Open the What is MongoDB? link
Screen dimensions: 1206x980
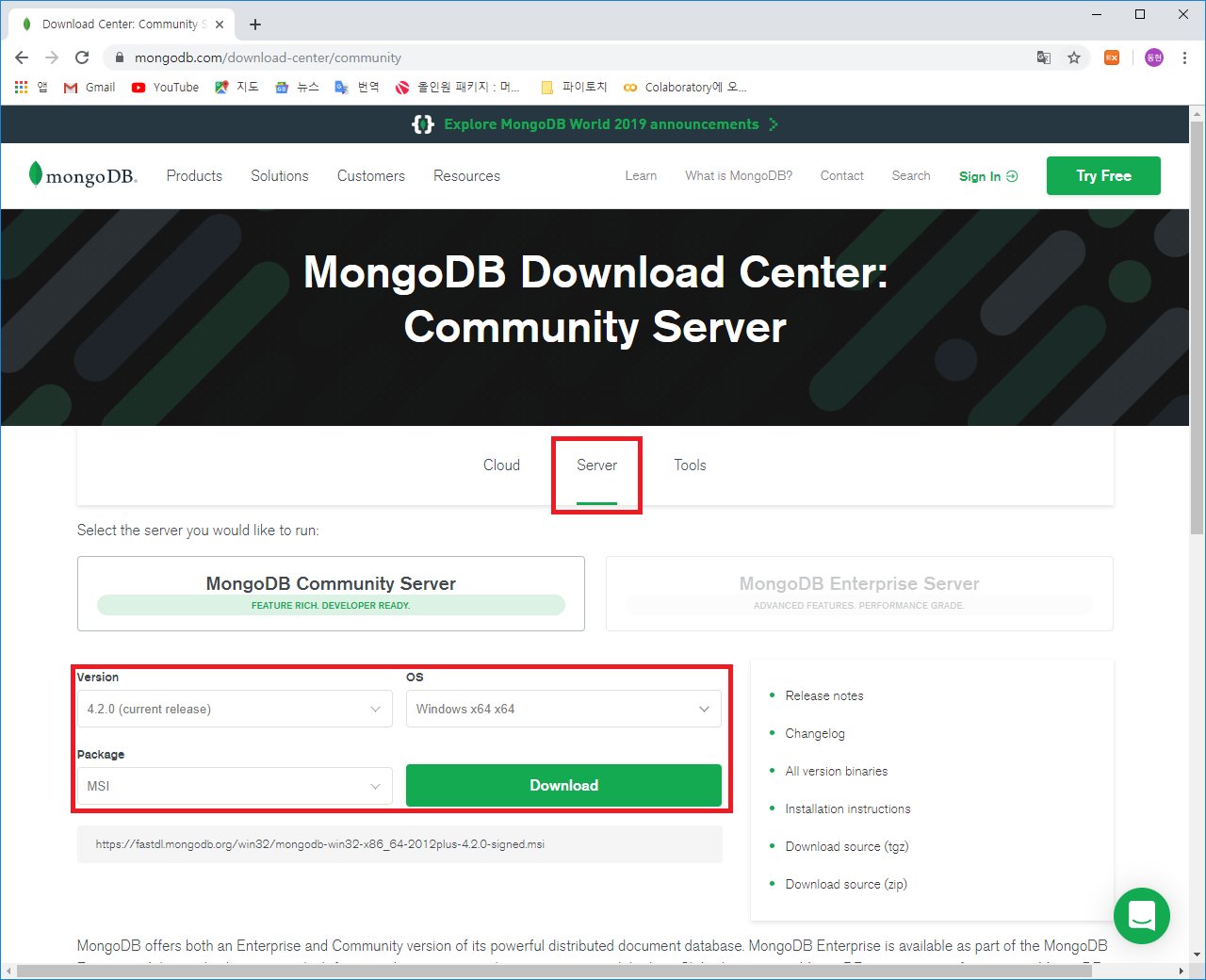[x=739, y=175]
